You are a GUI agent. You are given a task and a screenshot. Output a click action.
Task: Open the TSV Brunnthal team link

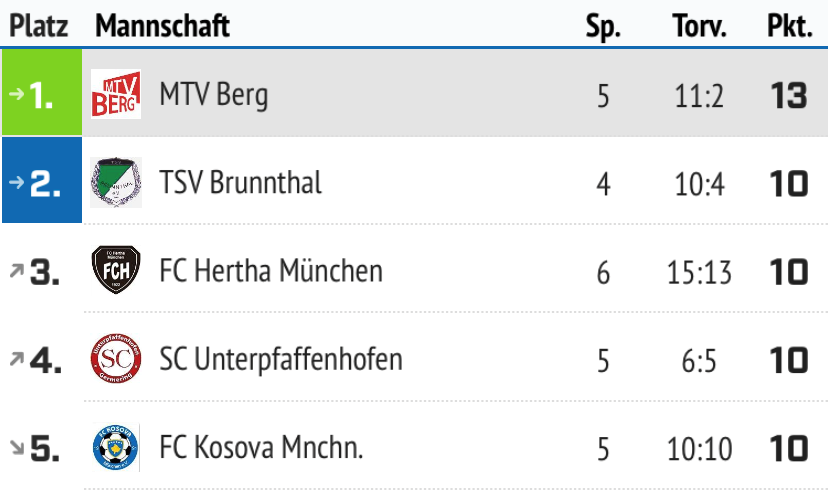pyautogui.click(x=240, y=184)
